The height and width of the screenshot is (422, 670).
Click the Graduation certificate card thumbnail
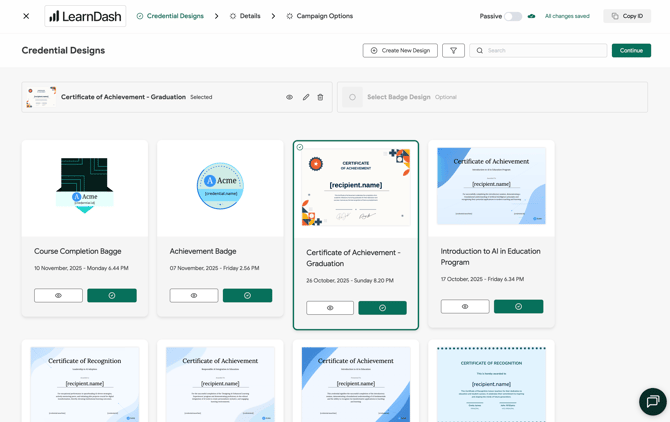coord(356,187)
